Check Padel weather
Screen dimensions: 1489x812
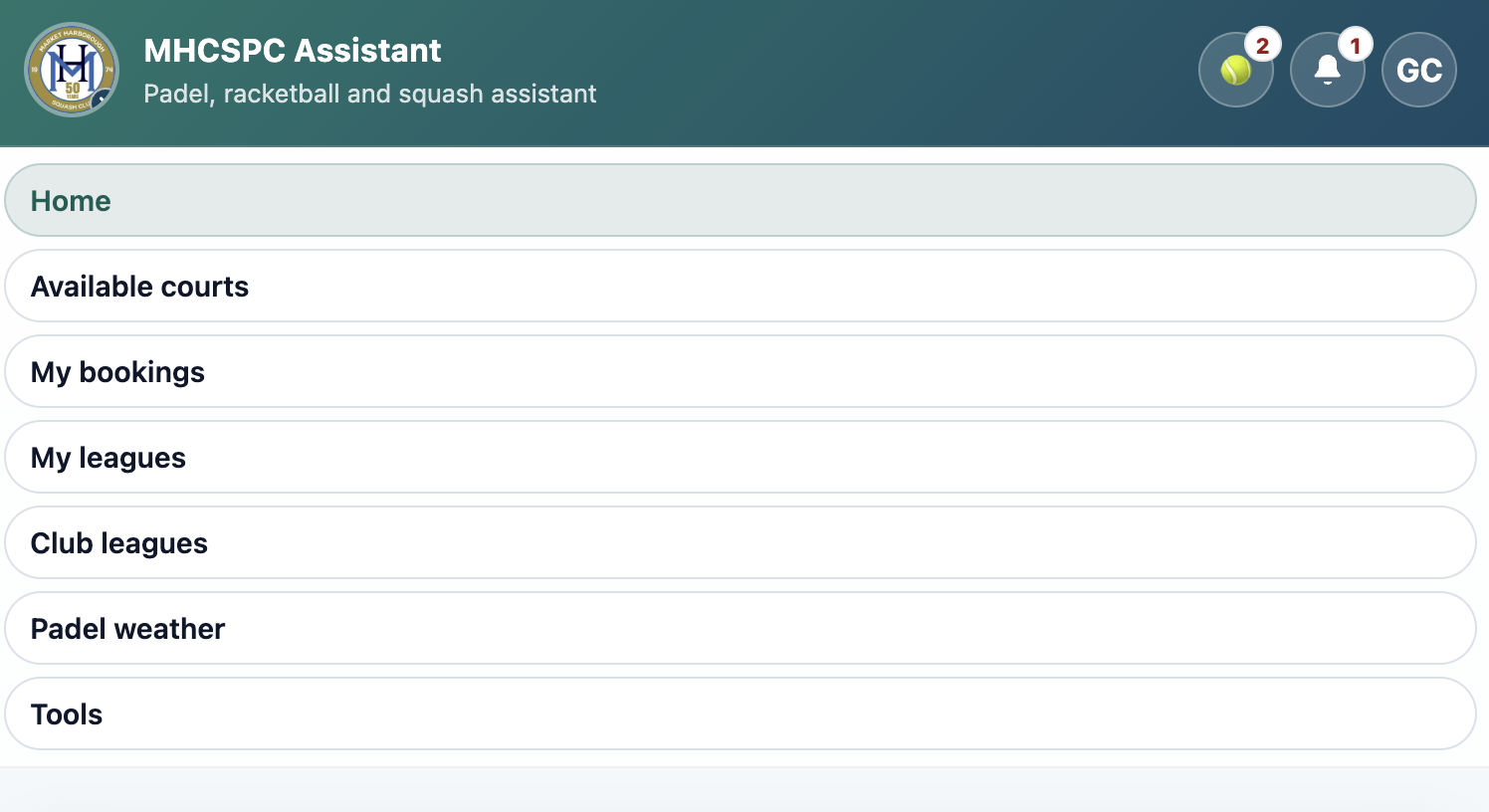pos(128,629)
